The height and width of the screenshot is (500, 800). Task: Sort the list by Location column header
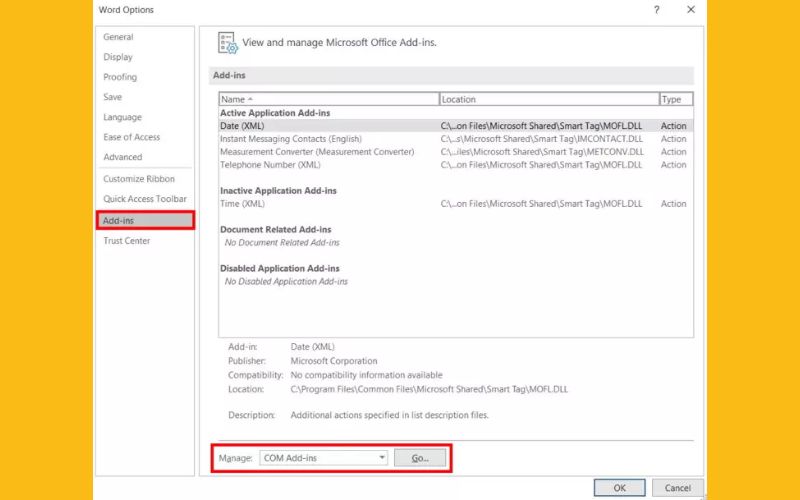point(548,99)
